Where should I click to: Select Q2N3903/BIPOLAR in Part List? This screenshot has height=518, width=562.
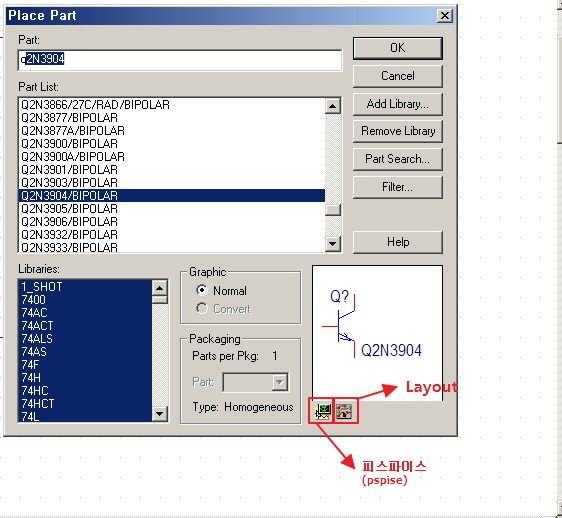pyautogui.click(x=171, y=182)
